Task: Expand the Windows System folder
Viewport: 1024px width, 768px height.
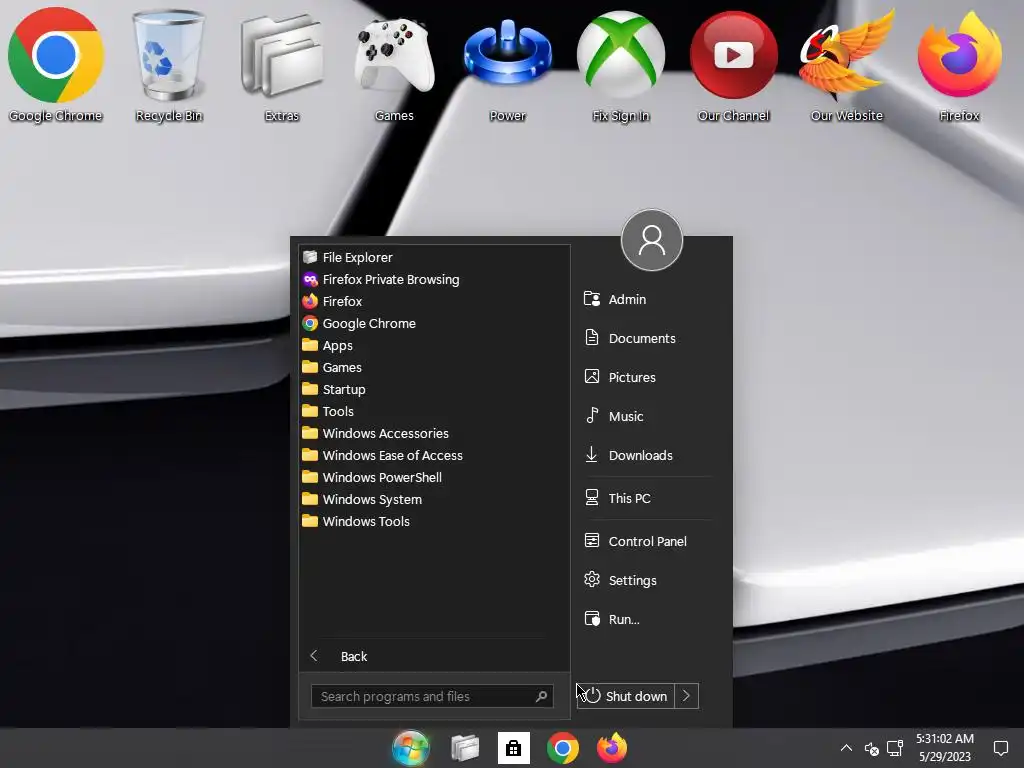Action: 434,500
